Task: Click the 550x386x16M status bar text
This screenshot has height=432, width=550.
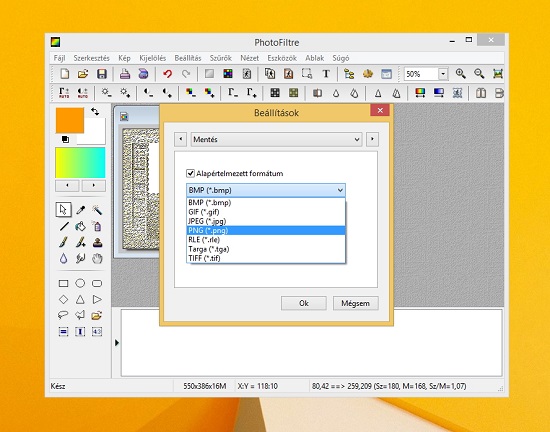Action: 204,386
